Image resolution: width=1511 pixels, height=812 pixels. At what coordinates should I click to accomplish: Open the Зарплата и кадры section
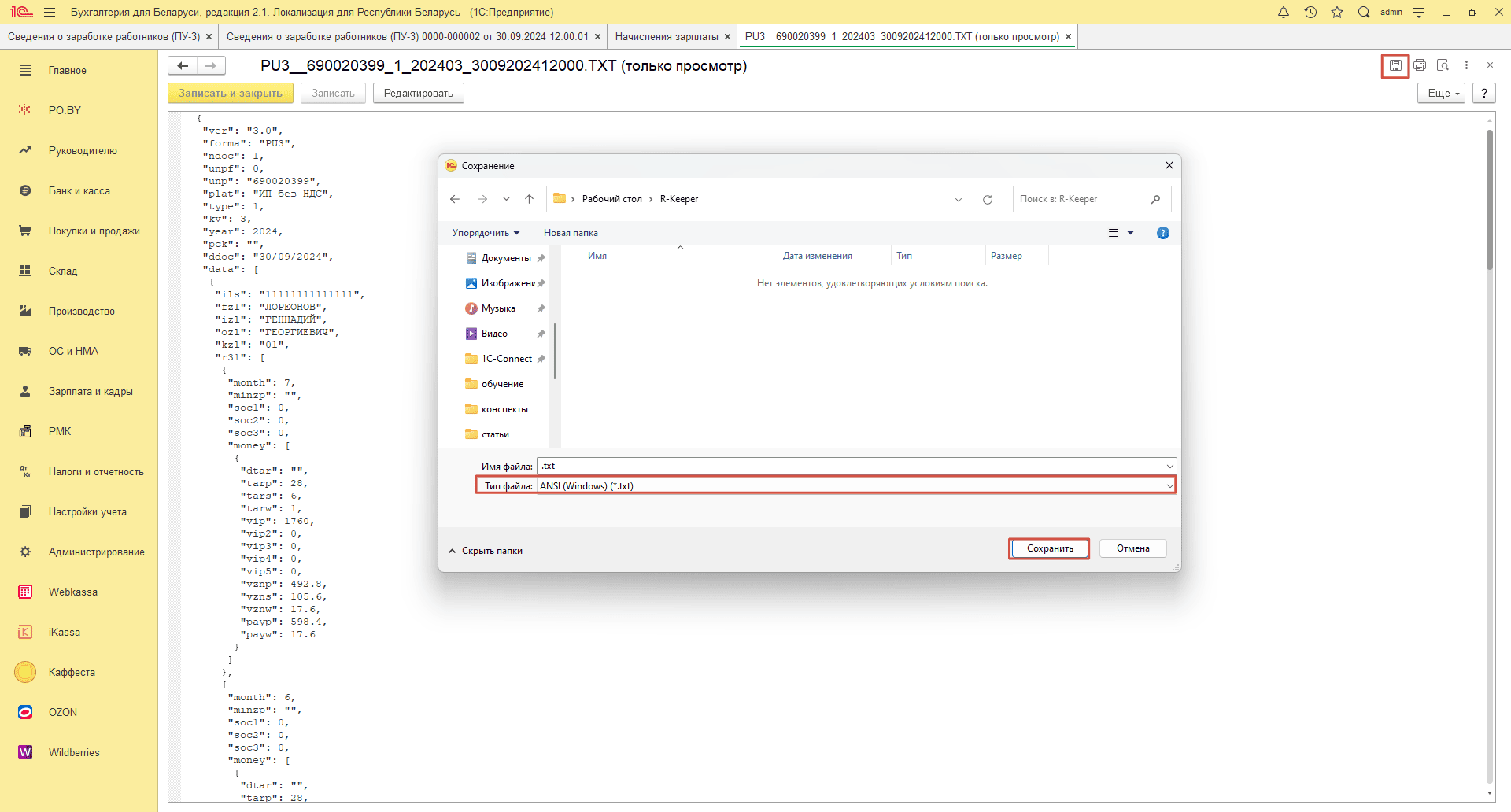(91, 392)
